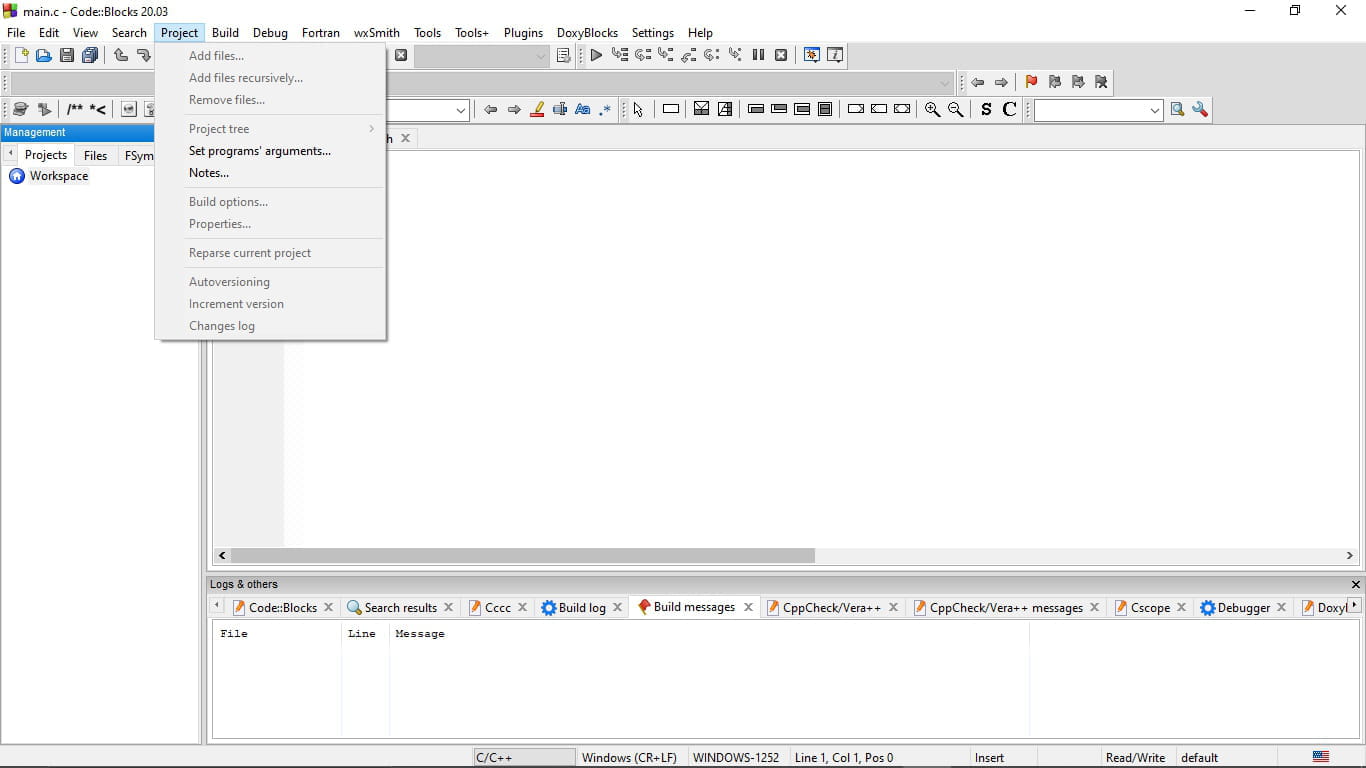Click the Save all files icon
Image resolution: width=1366 pixels, height=768 pixels.
click(90, 56)
